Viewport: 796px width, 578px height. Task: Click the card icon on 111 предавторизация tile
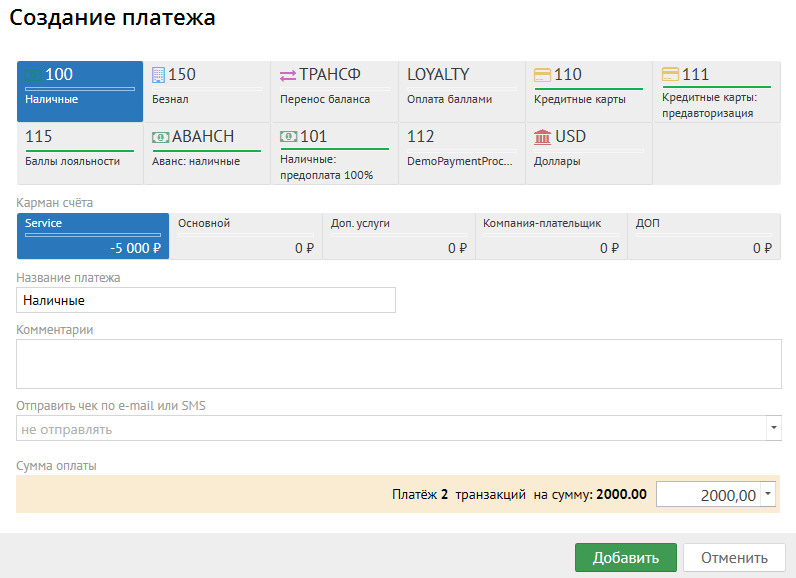[670, 75]
